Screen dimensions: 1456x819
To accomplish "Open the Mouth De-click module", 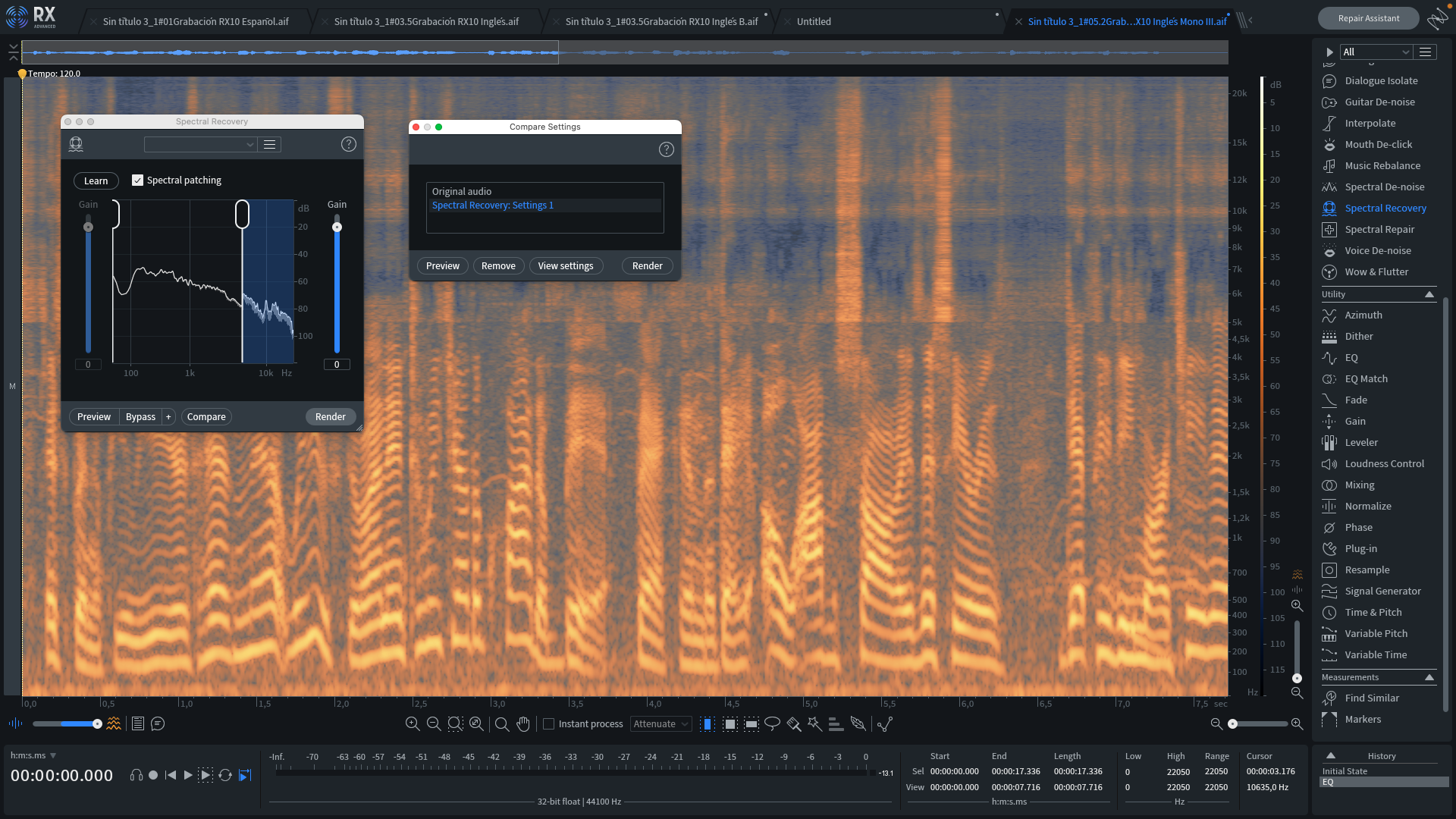I will pos(1377,144).
